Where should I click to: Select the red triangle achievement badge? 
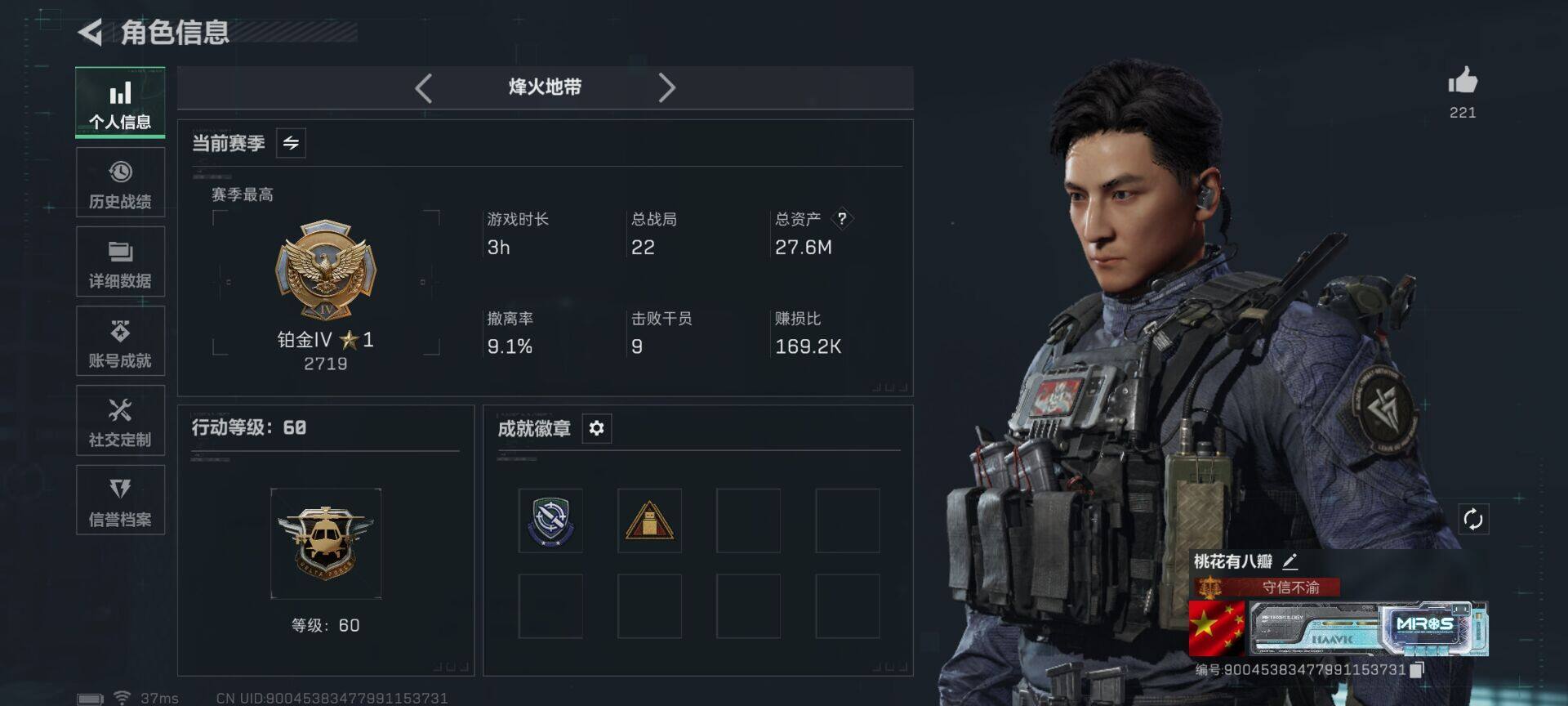(649, 521)
